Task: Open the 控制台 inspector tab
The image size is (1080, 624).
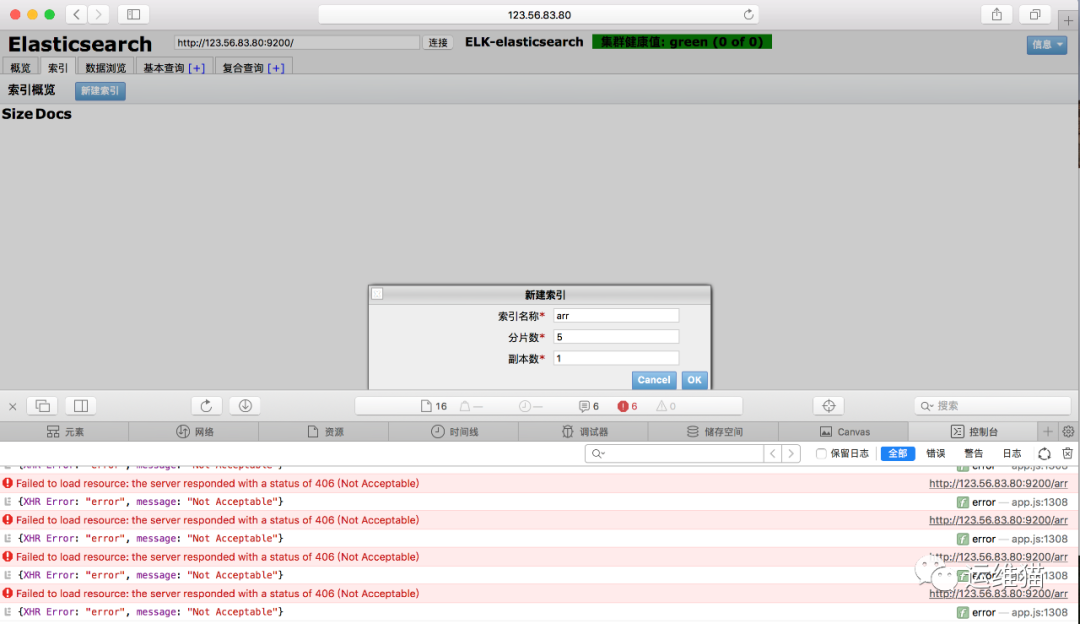Action: 974,432
